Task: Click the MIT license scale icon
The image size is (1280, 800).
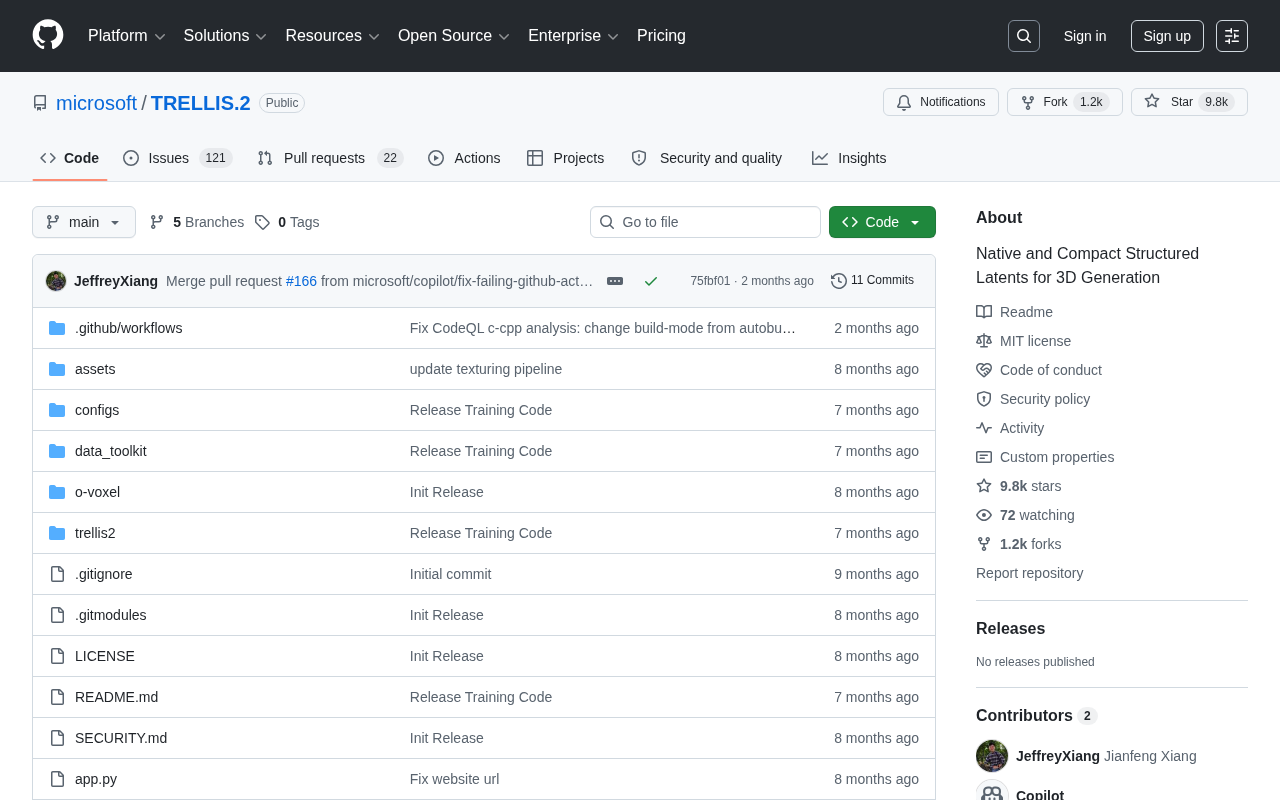Action: pos(984,341)
